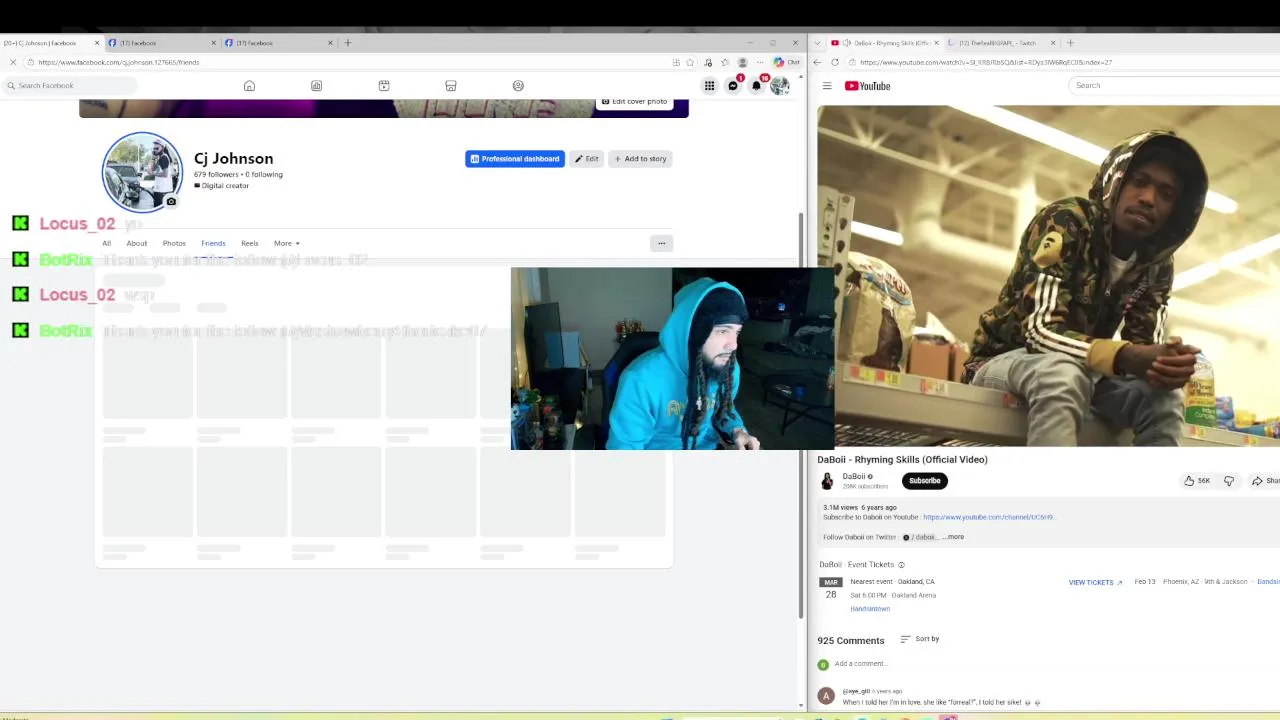
Task: Click the Facebook address bar URL
Action: [x=119, y=62]
